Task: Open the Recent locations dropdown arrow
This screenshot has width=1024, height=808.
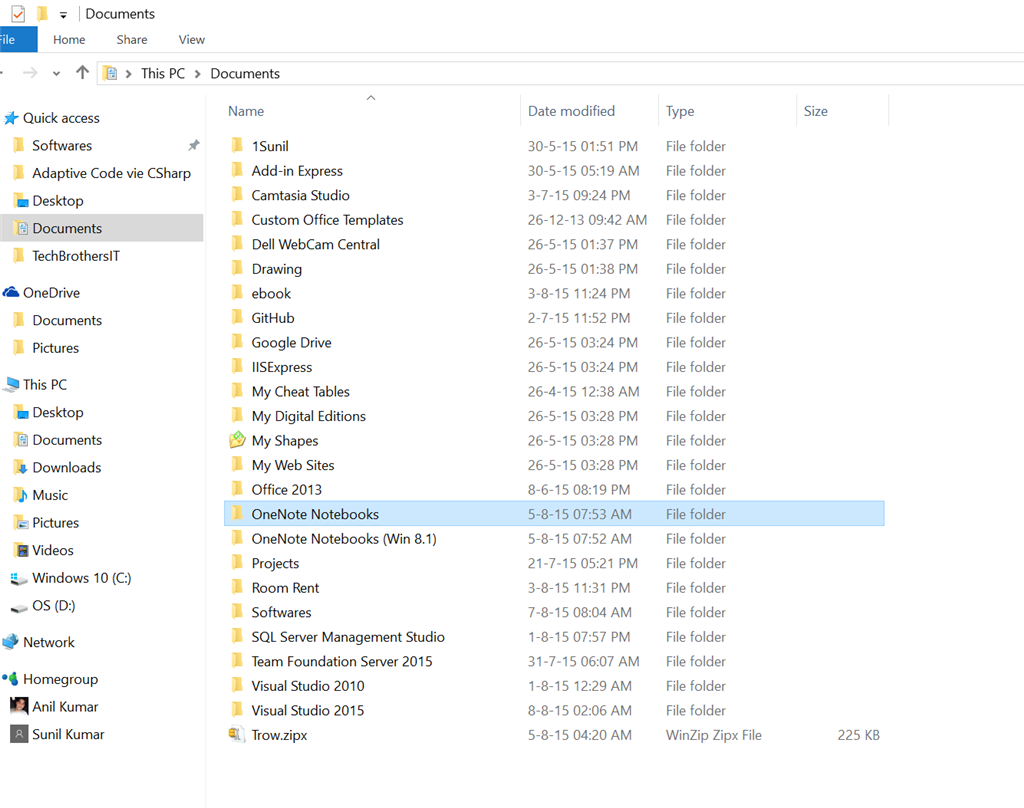Action: 57,74
